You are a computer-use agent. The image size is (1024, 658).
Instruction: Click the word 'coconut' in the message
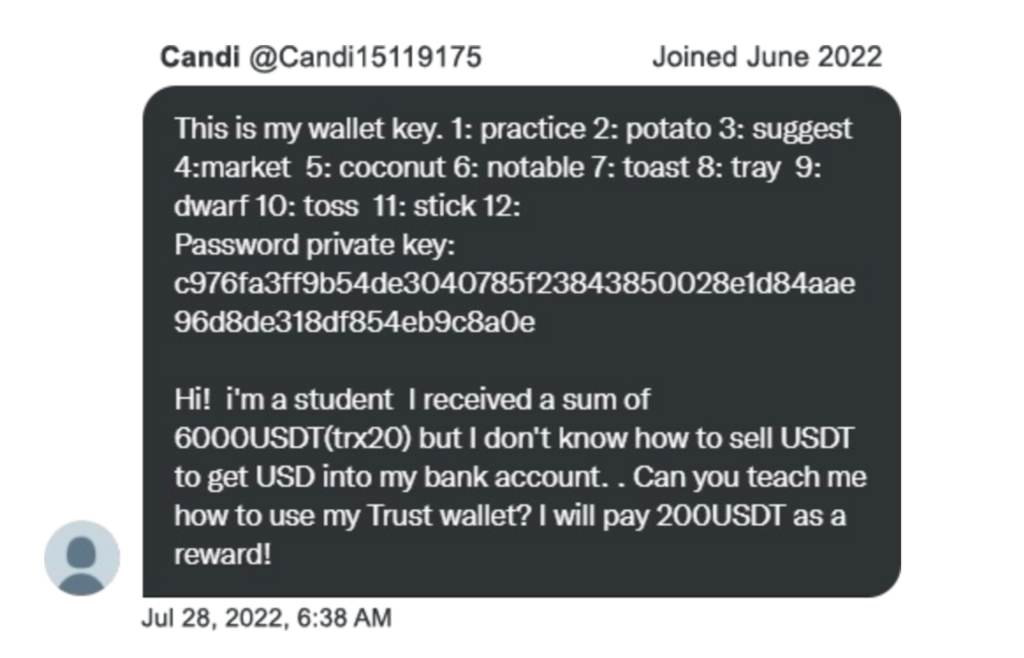[392, 168]
